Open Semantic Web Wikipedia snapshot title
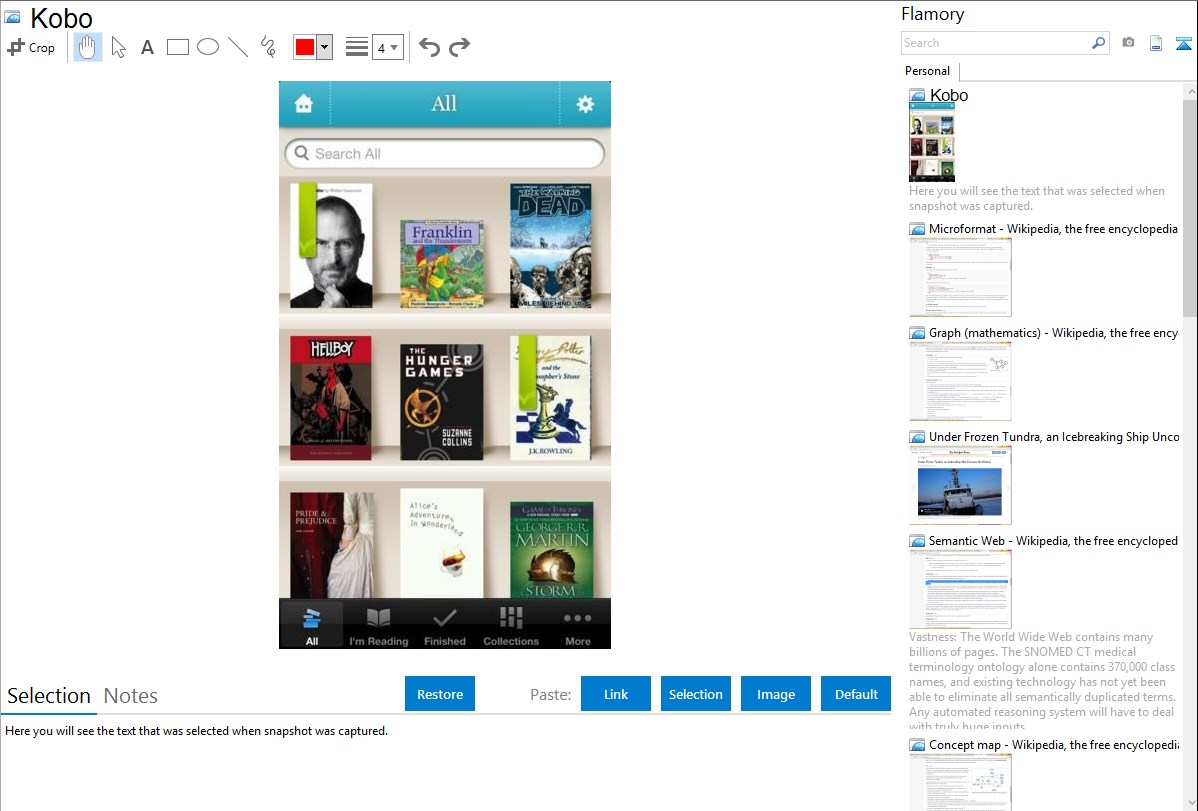The width and height of the screenshot is (1198, 811). pyautogui.click(x=1053, y=540)
